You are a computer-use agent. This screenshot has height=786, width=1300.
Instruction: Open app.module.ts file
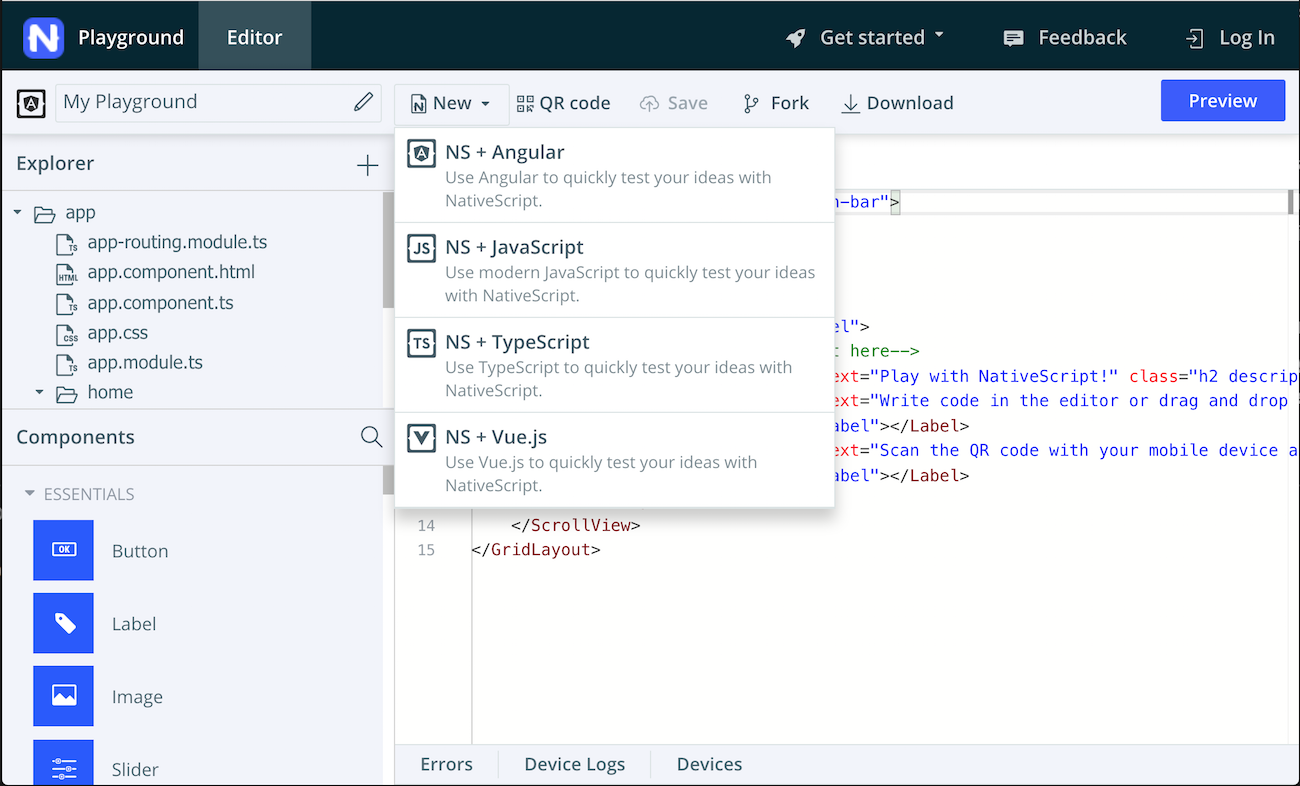145,363
